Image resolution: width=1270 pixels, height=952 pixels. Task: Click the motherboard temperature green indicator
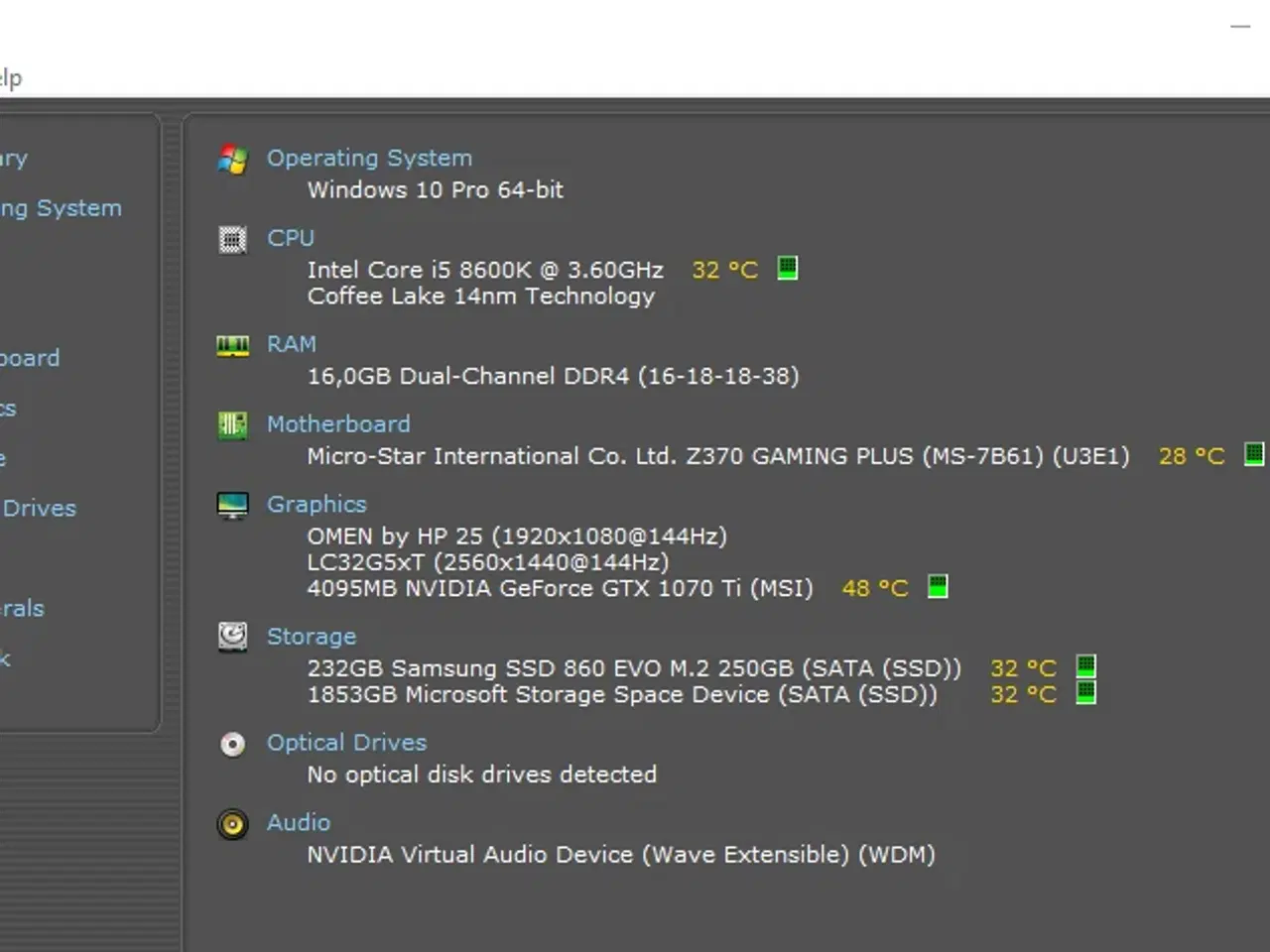[x=1254, y=454]
